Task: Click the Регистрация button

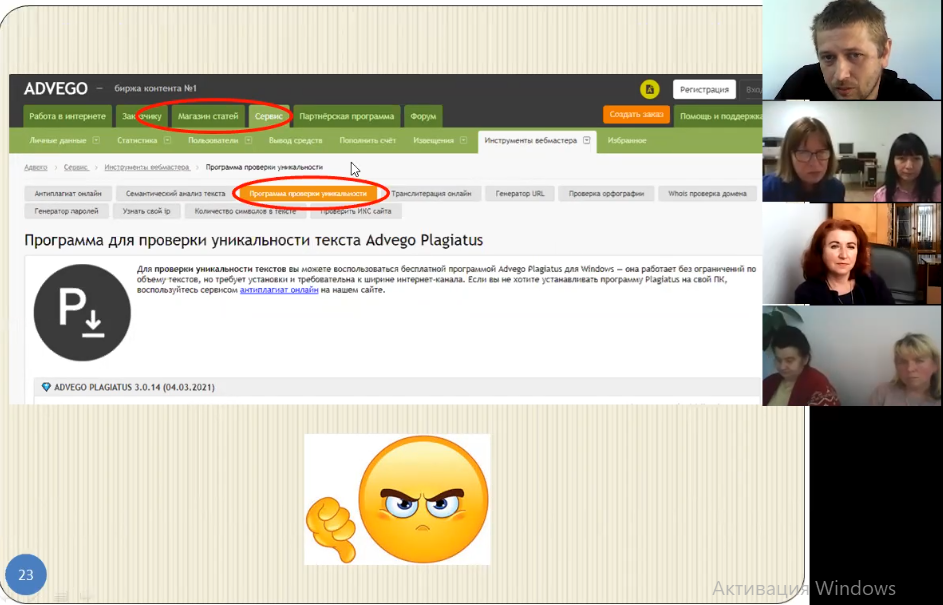Action: pos(704,90)
